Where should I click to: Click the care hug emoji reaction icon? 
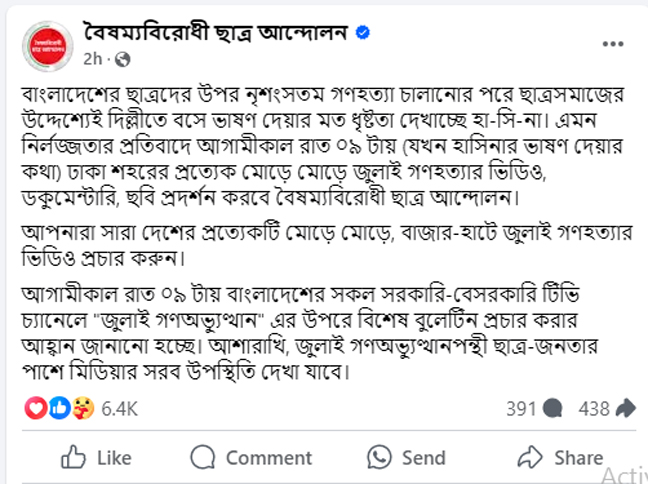click(x=83, y=408)
